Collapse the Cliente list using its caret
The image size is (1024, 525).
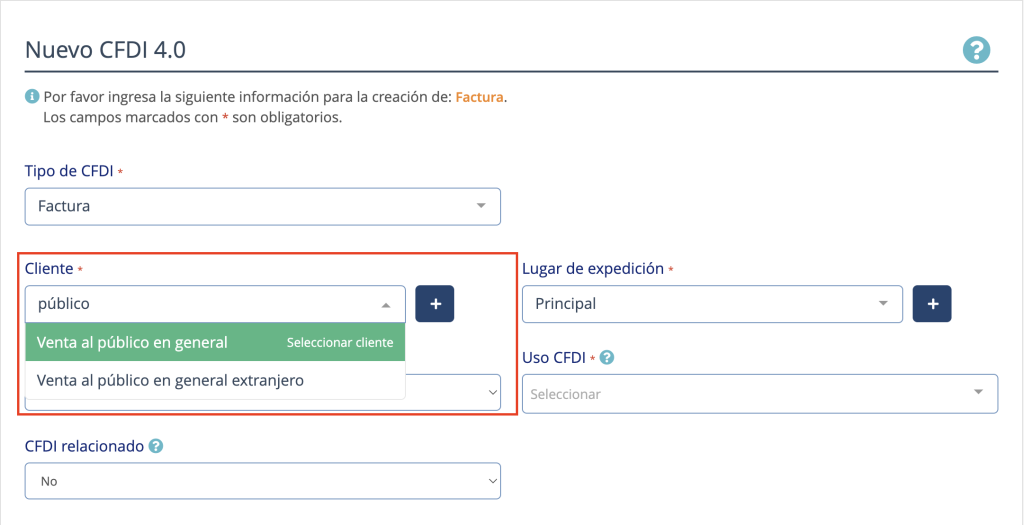(386, 305)
